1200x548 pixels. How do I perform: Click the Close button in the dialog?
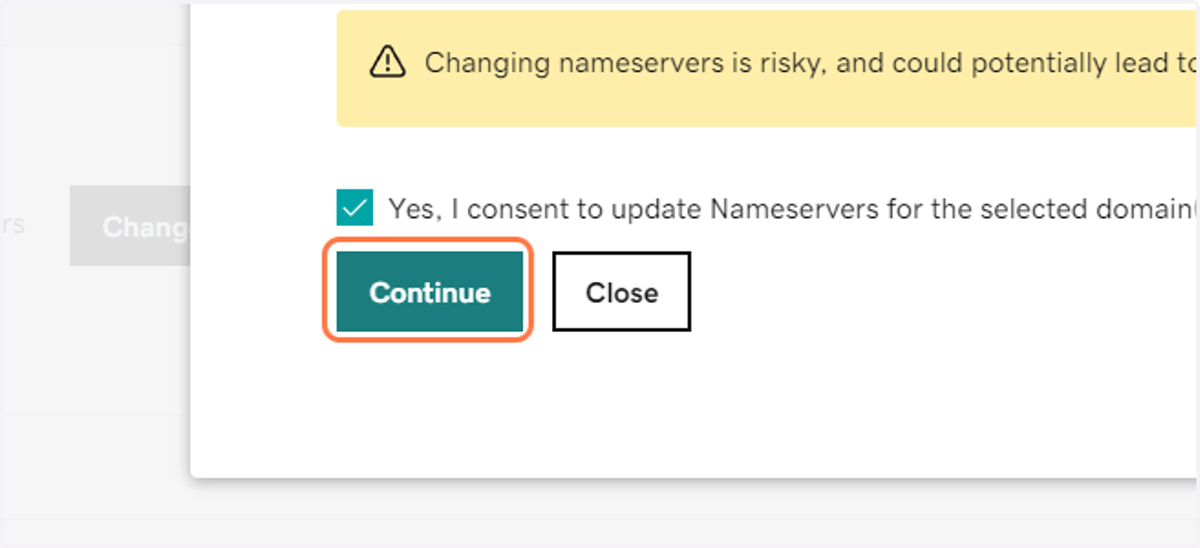pyautogui.click(x=621, y=292)
